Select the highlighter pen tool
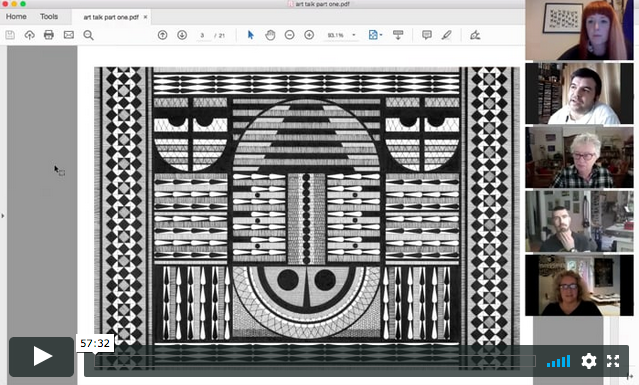 click(447, 35)
